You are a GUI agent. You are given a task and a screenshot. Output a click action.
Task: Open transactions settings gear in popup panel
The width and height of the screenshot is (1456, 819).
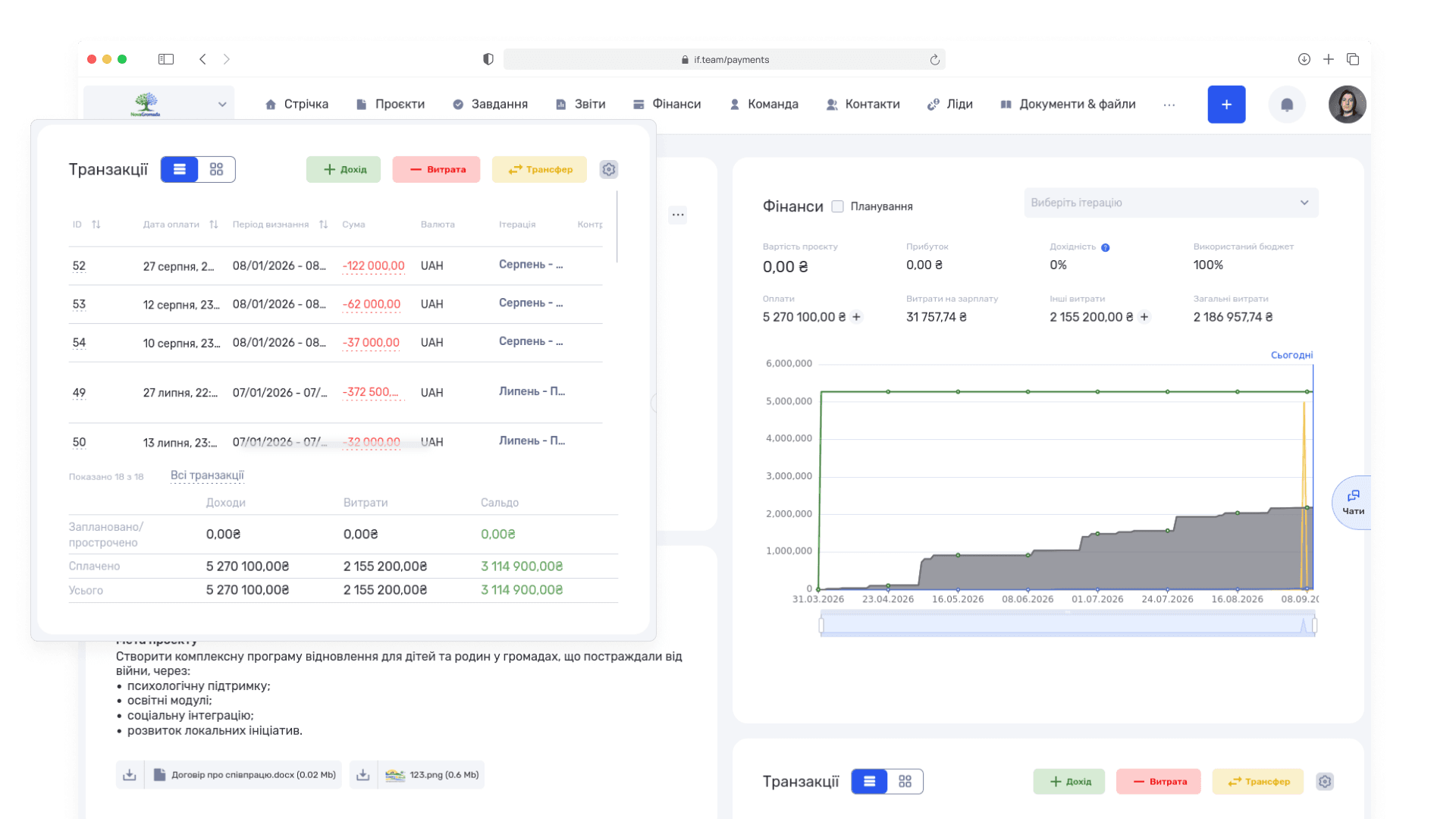[609, 169]
